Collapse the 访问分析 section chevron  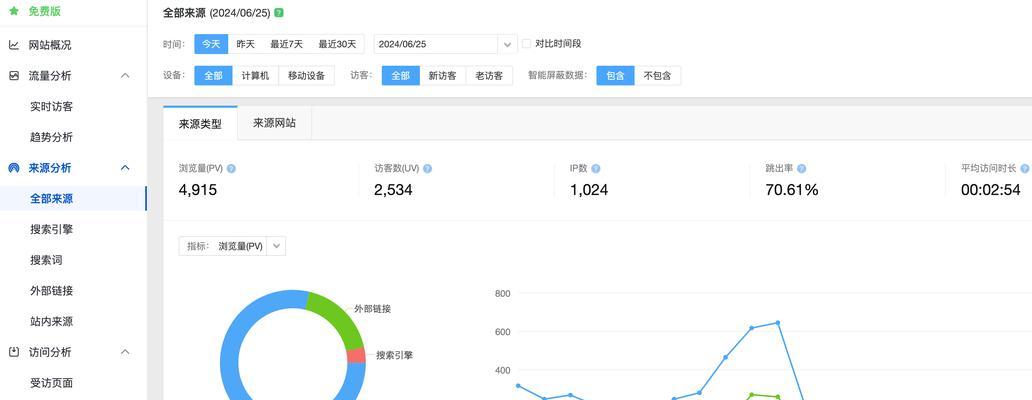point(125,352)
